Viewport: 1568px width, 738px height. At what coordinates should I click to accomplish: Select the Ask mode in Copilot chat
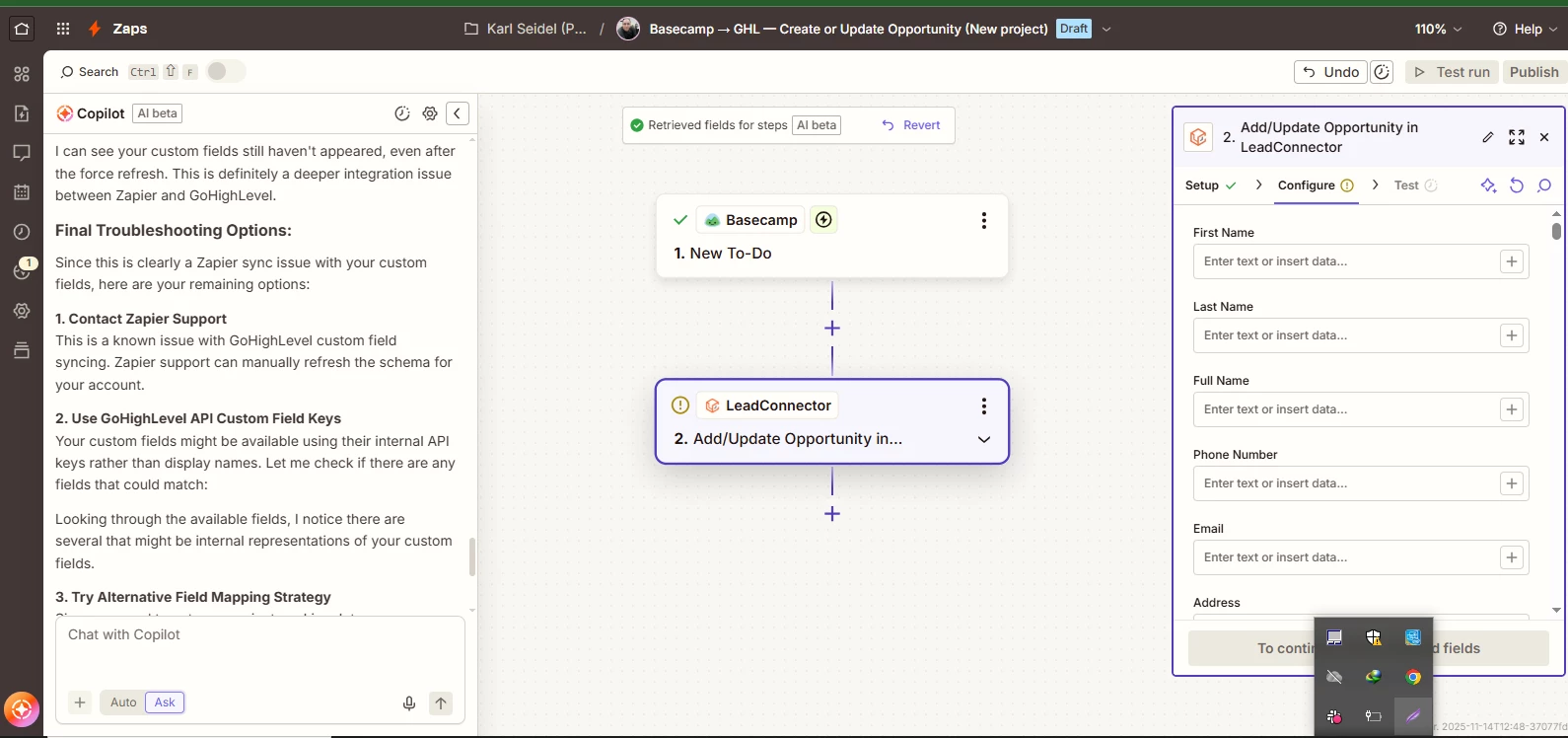(x=165, y=702)
